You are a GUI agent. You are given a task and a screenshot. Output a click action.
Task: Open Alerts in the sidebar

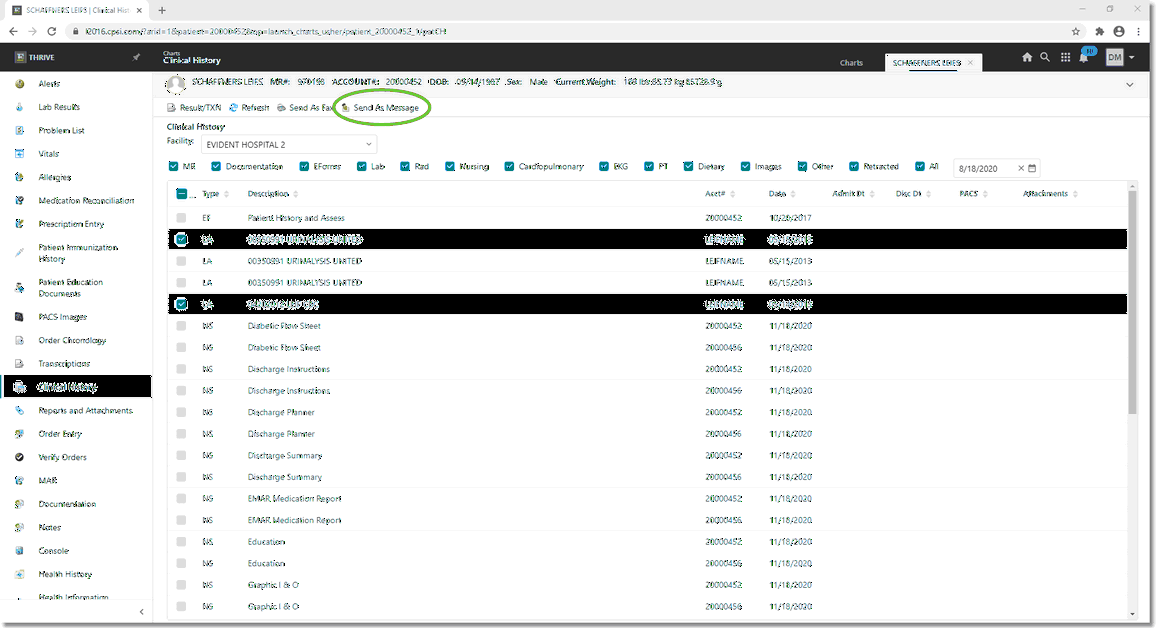point(49,83)
